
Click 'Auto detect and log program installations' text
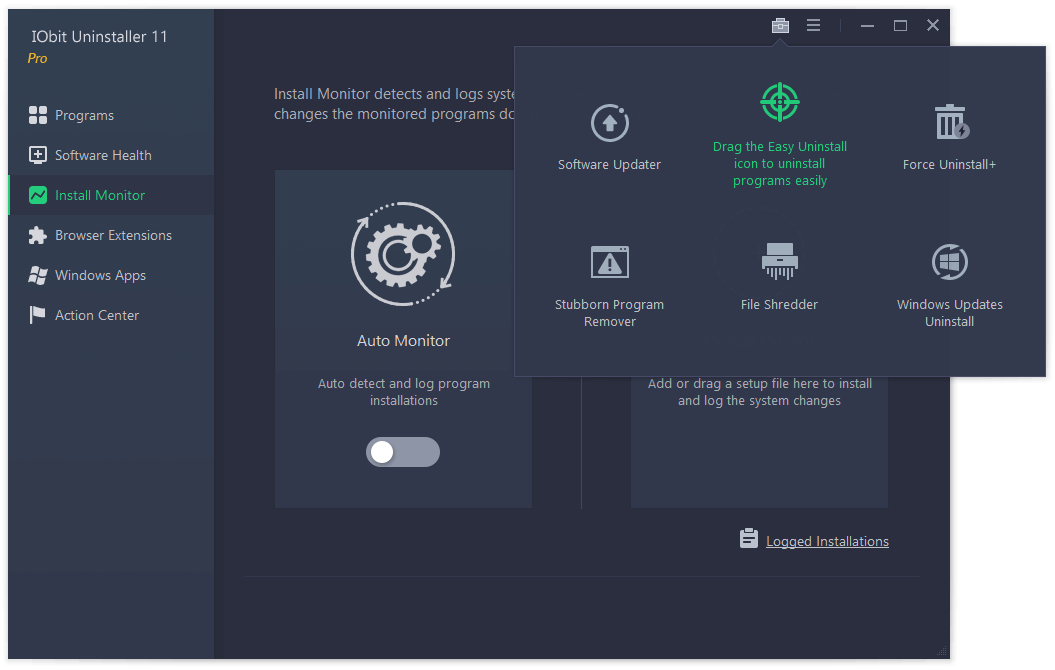(404, 392)
